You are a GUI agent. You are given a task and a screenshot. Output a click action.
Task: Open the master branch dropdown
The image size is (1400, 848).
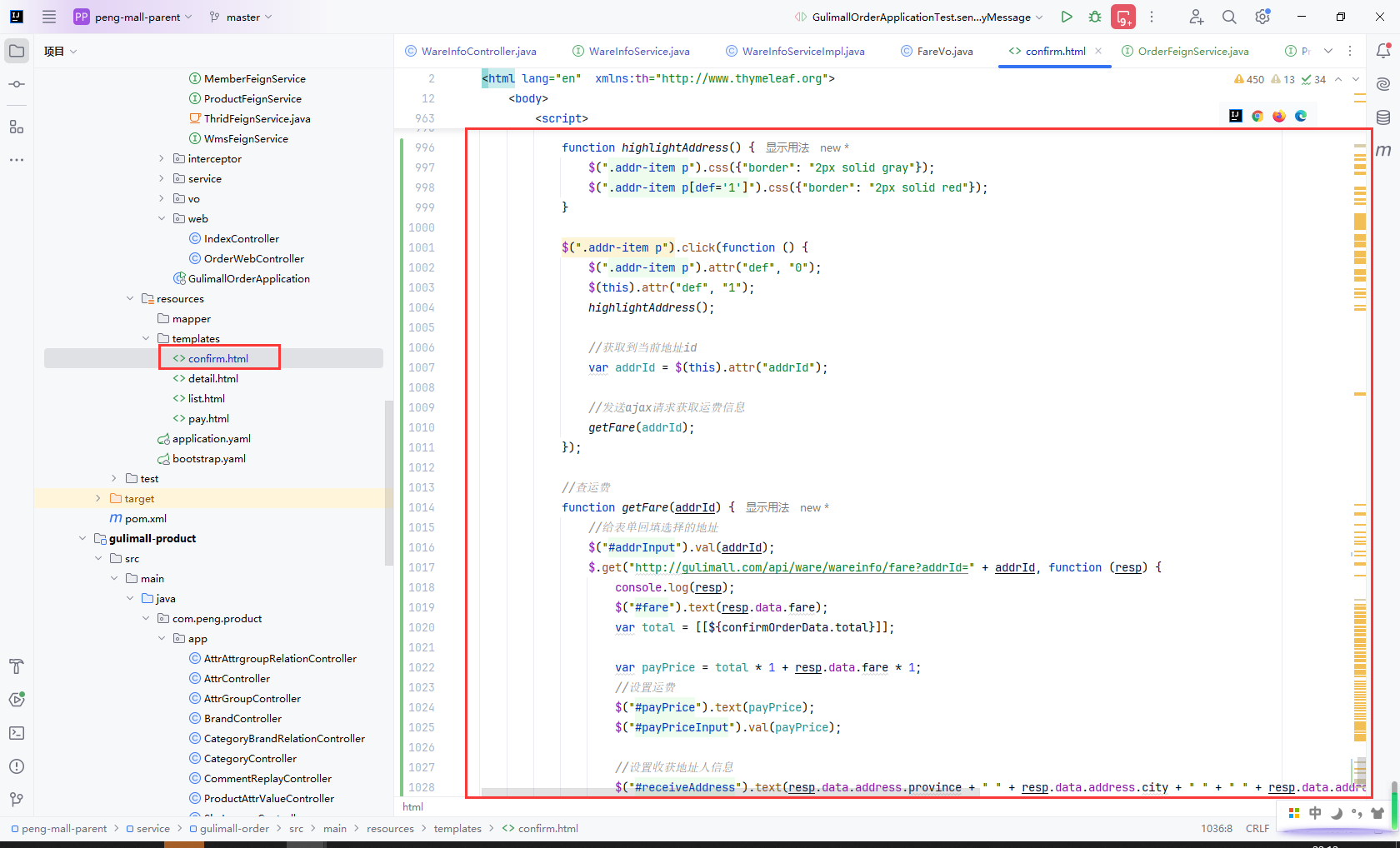241,17
